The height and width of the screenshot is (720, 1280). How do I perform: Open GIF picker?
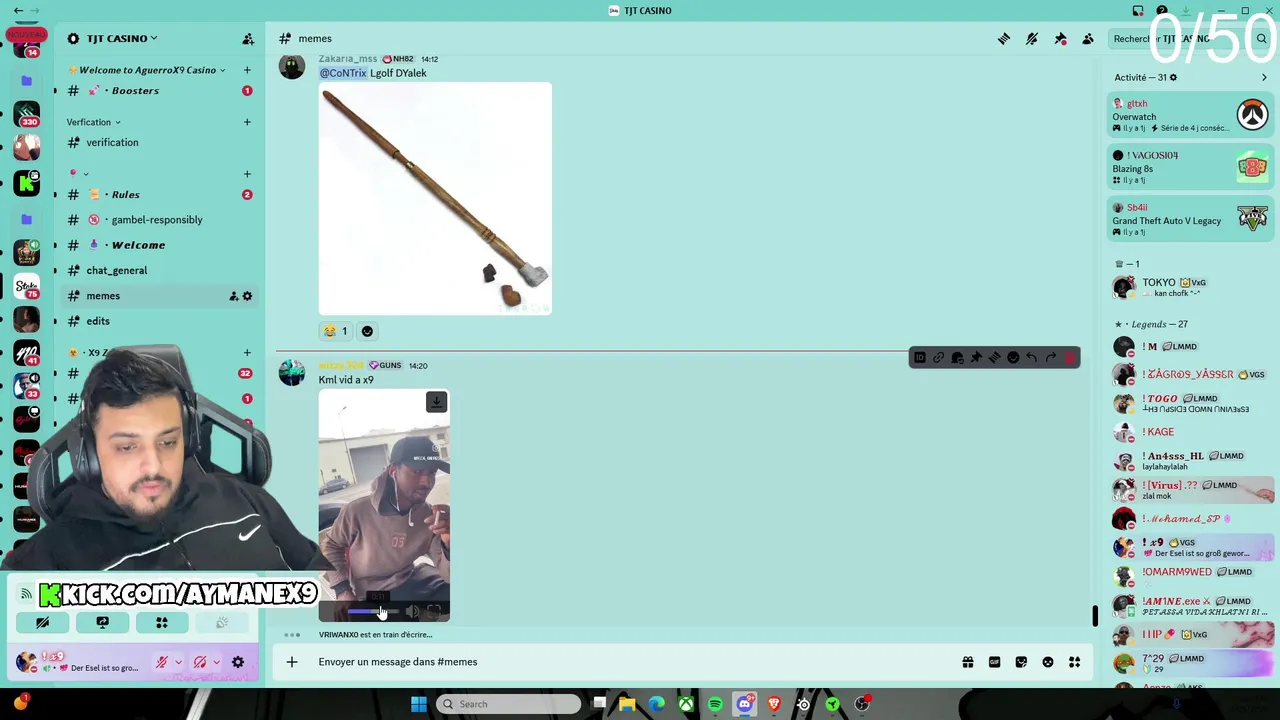(994, 662)
